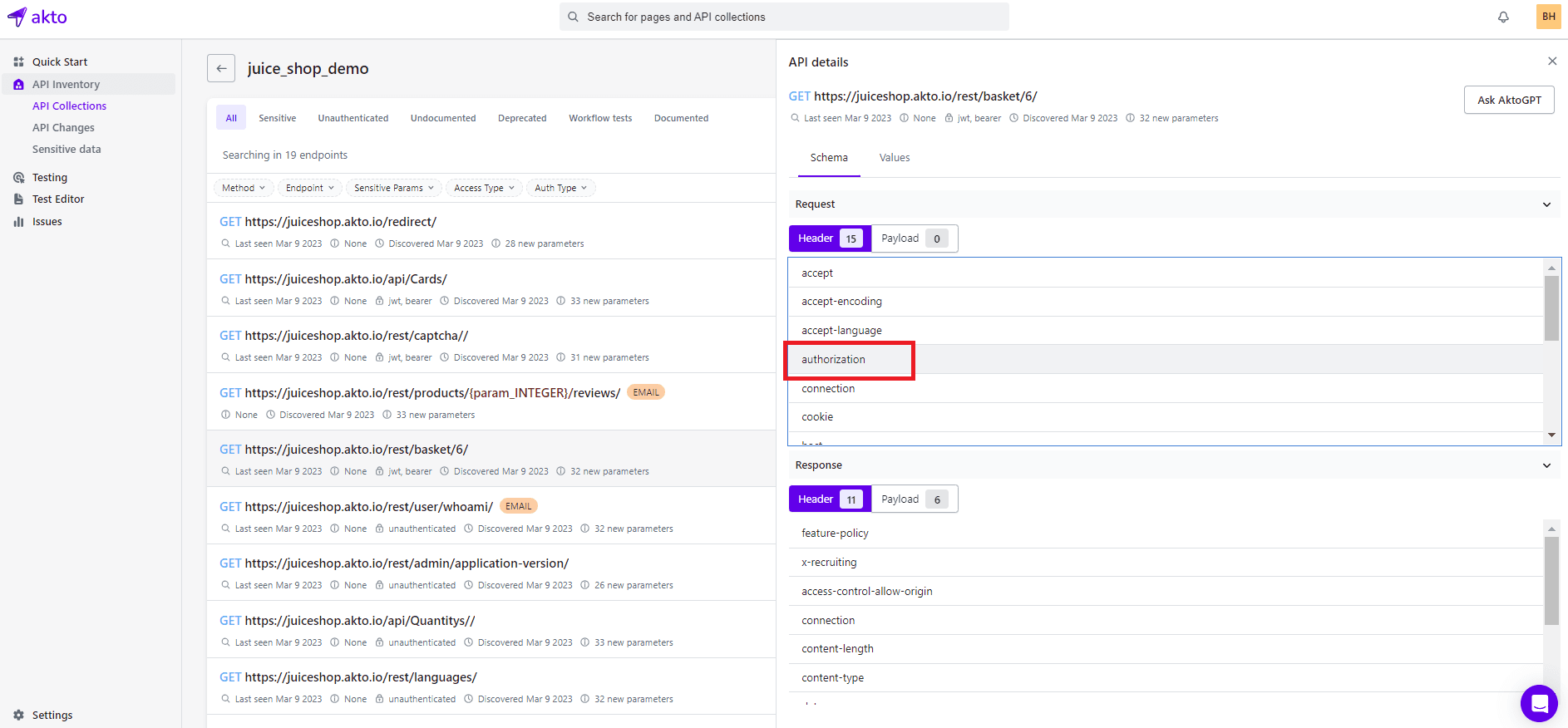Toggle Response Header 11 button
This screenshot has width=1568, height=728.
point(830,499)
